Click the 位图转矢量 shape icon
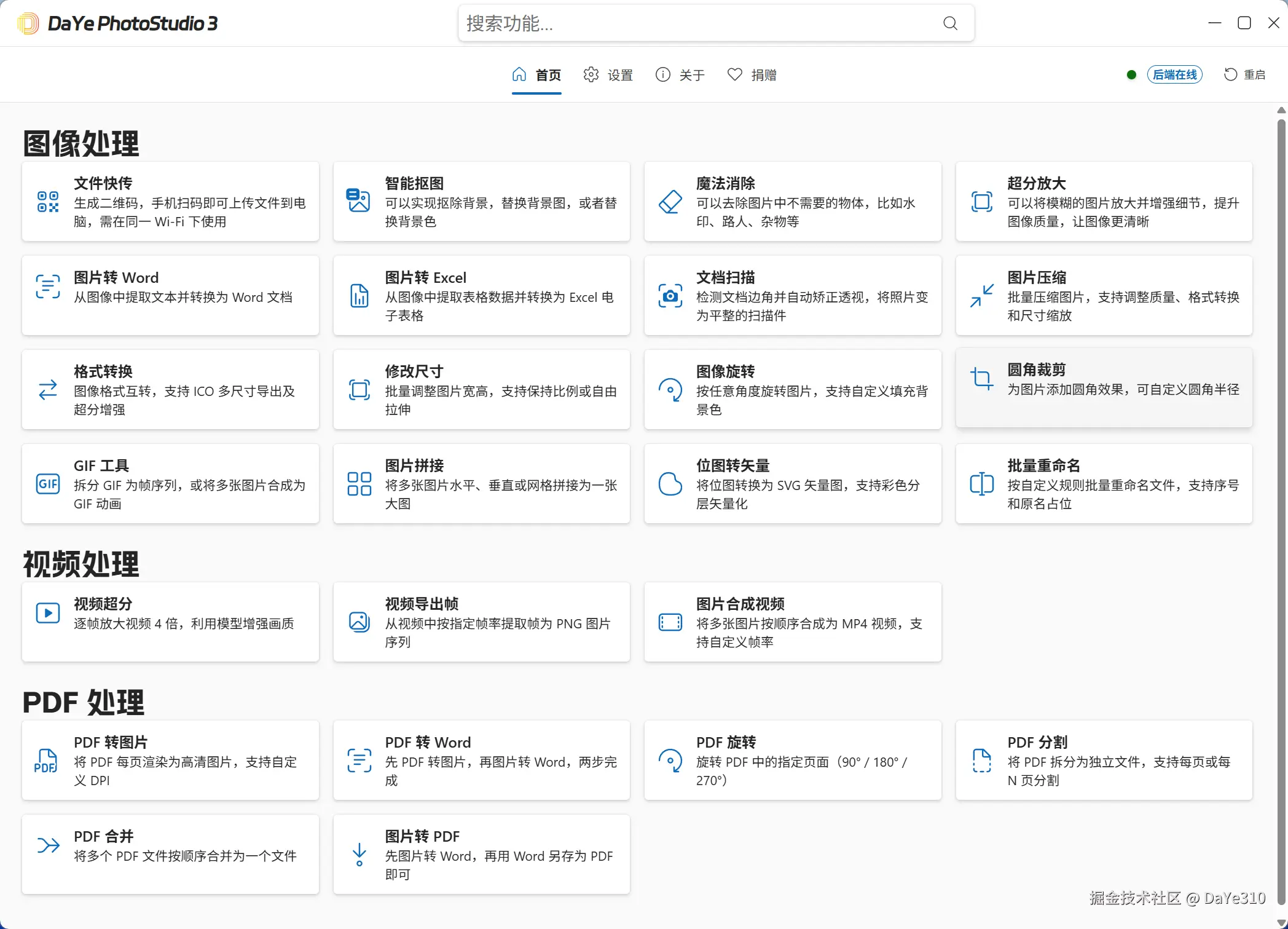The width and height of the screenshot is (1288, 929). coord(670,484)
